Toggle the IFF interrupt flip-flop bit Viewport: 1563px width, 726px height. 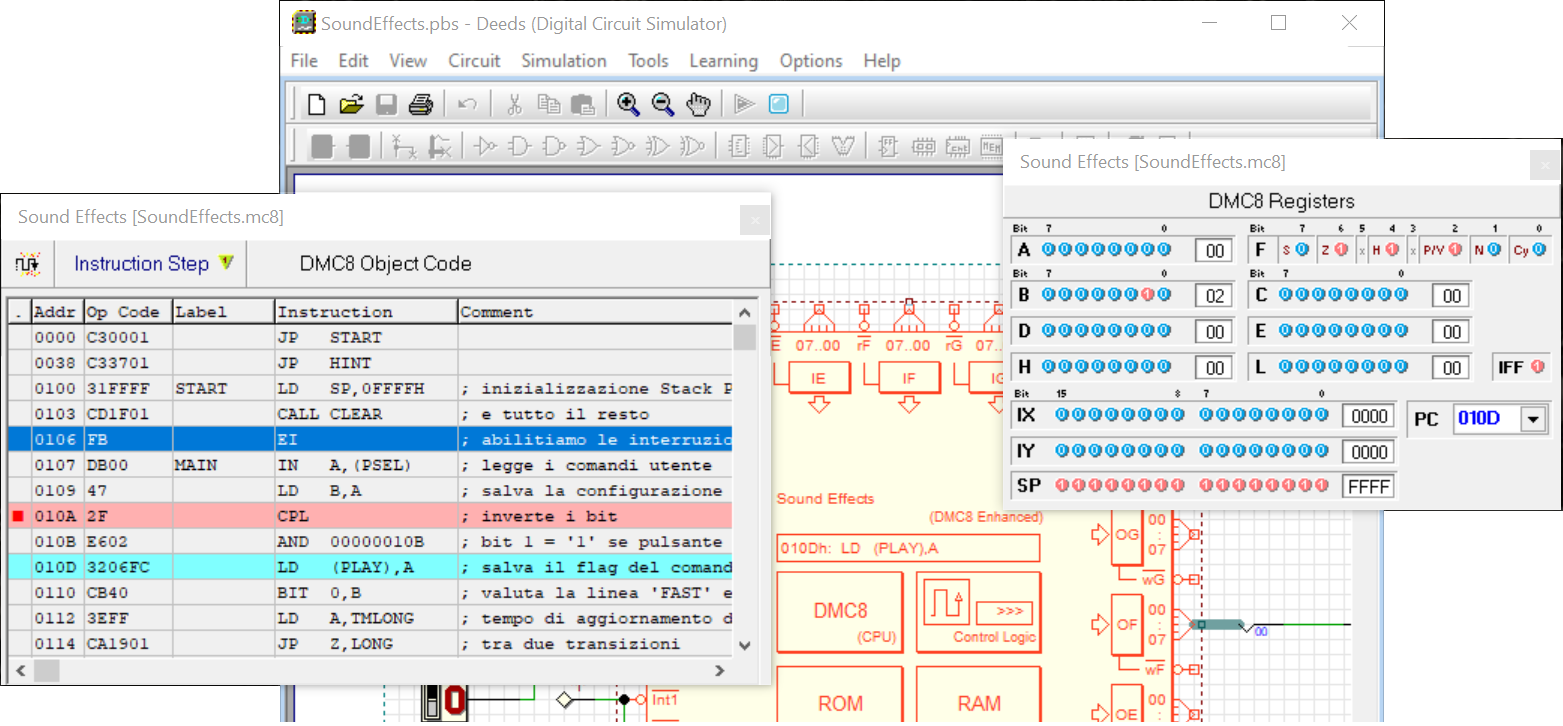click(1538, 367)
